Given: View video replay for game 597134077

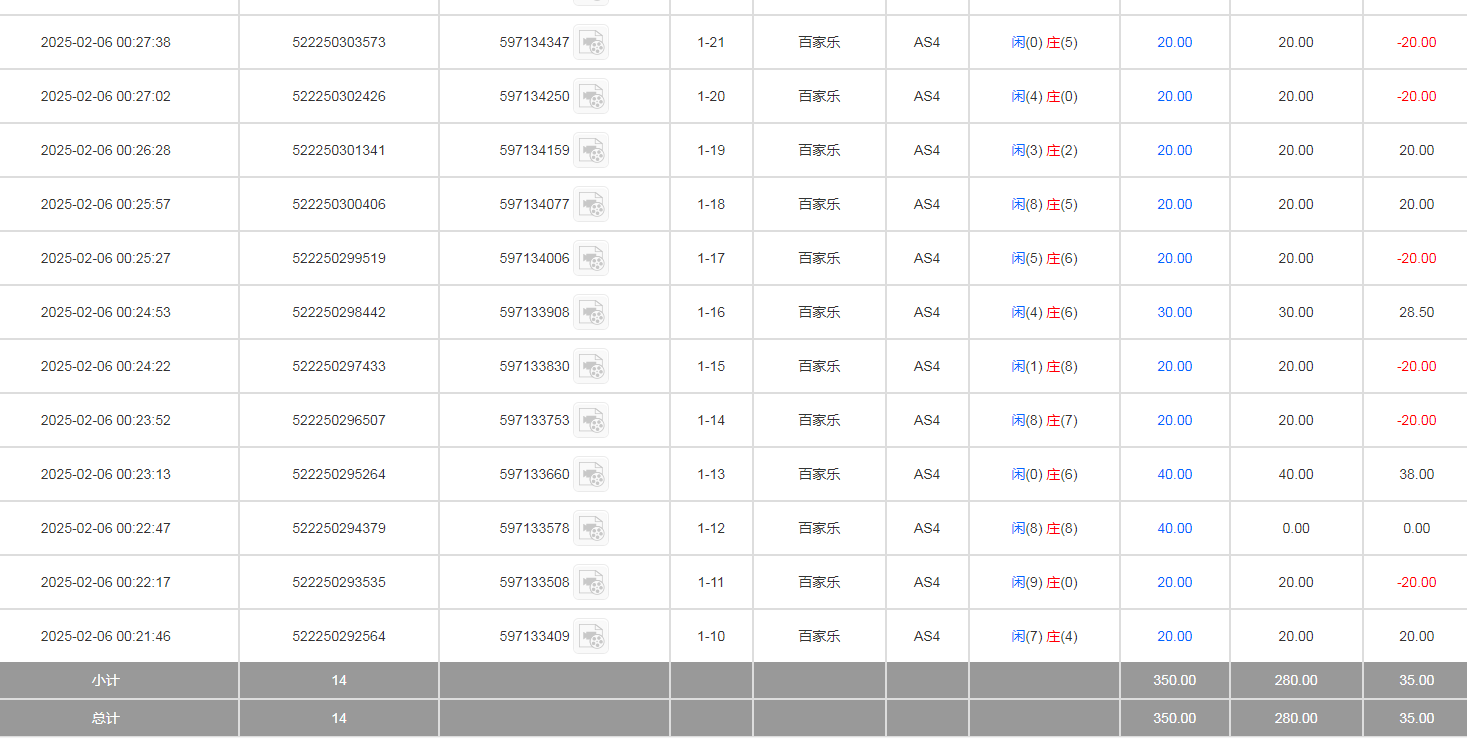Looking at the screenshot, I should pyautogui.click(x=591, y=204).
